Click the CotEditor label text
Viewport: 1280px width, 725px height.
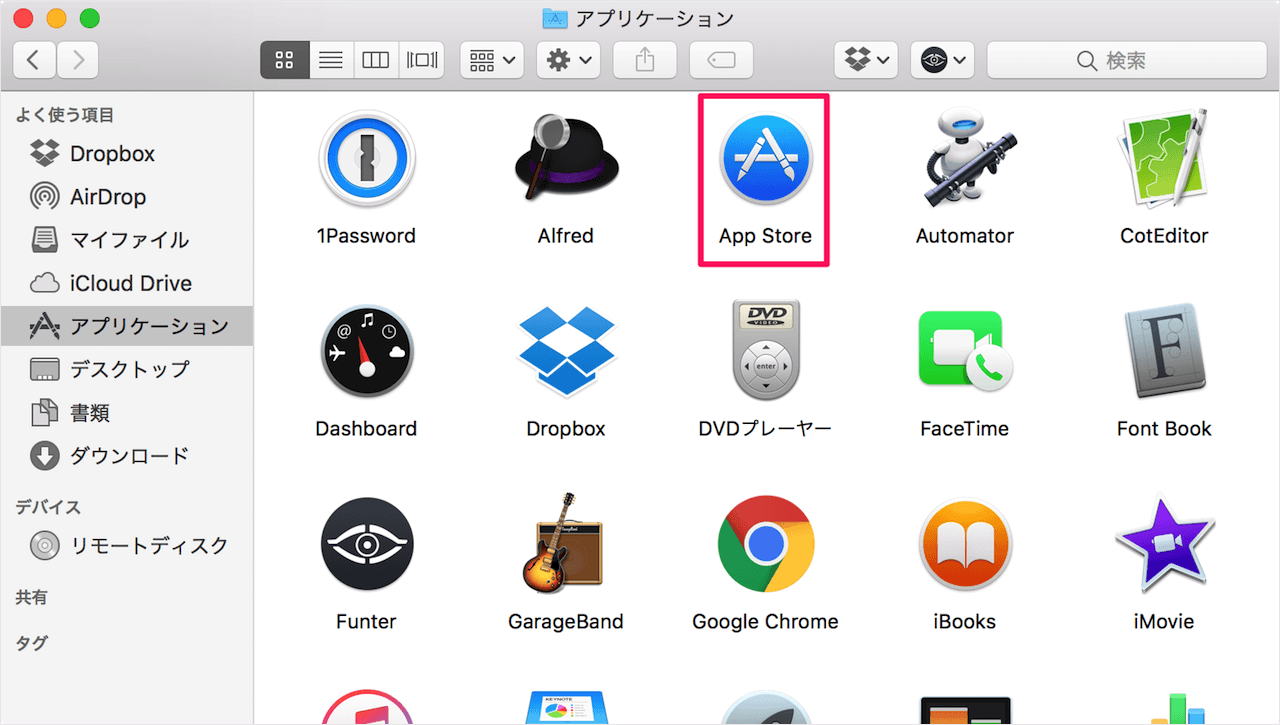coord(1165,236)
